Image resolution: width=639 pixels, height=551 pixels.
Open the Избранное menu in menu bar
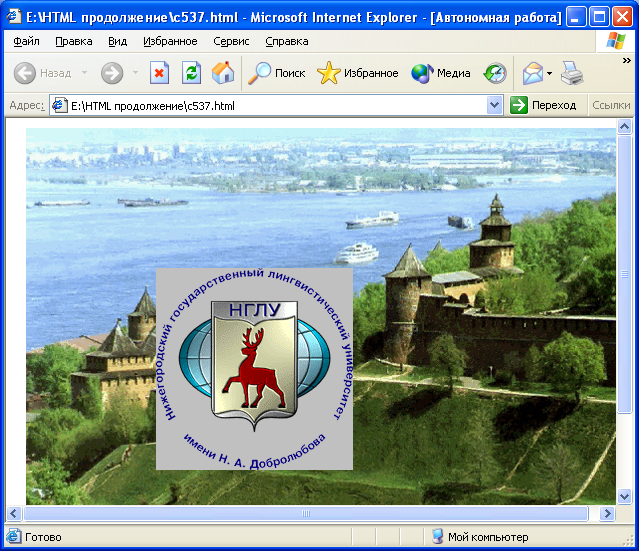click(170, 41)
